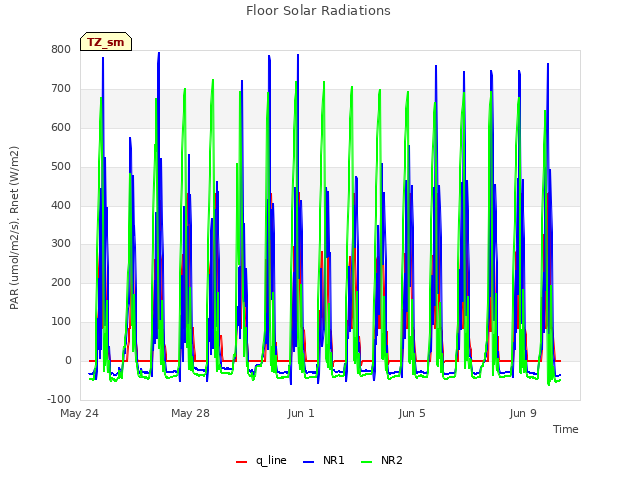Click the 200 y-axis tick label
Image resolution: width=640 pixels, height=480 pixels.
pos(61,282)
